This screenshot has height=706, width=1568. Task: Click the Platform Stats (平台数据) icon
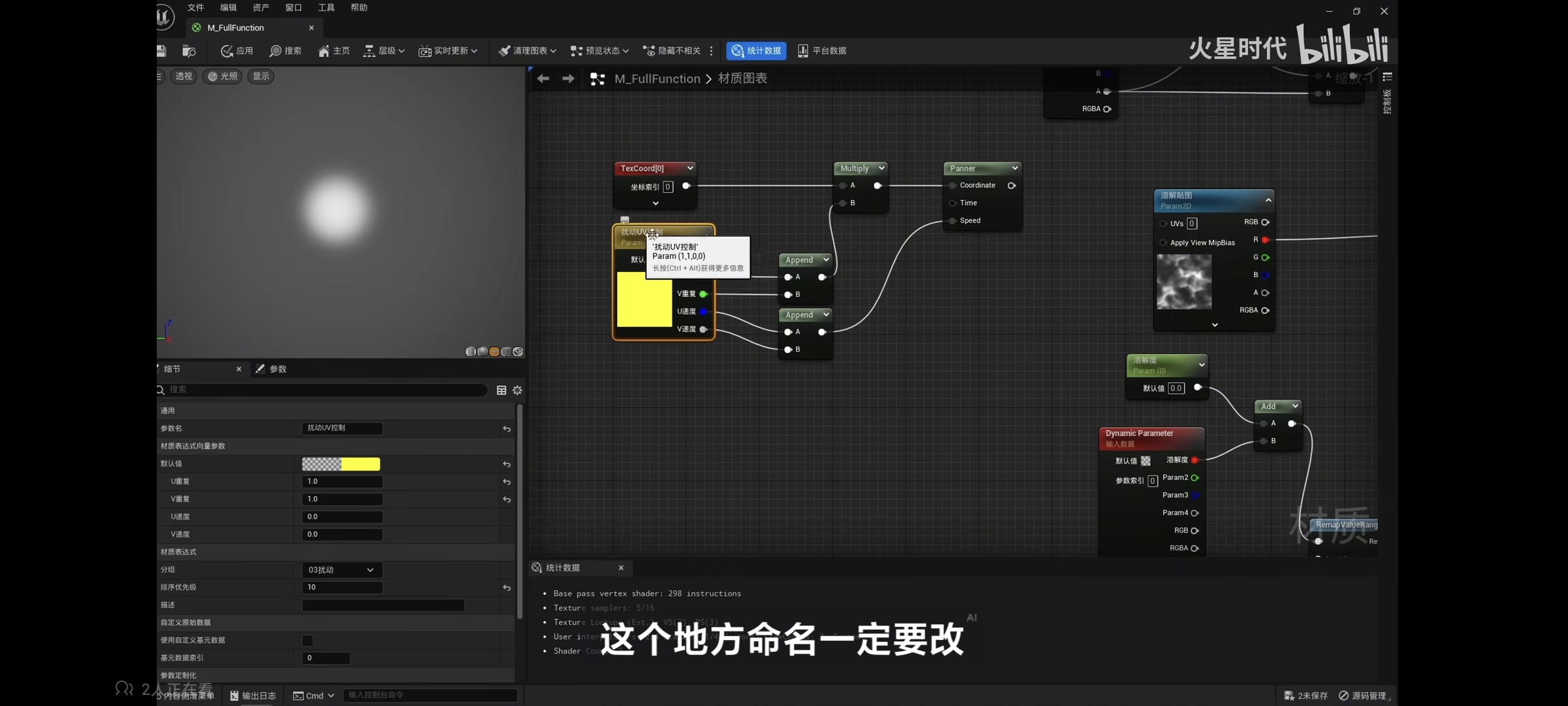803,51
